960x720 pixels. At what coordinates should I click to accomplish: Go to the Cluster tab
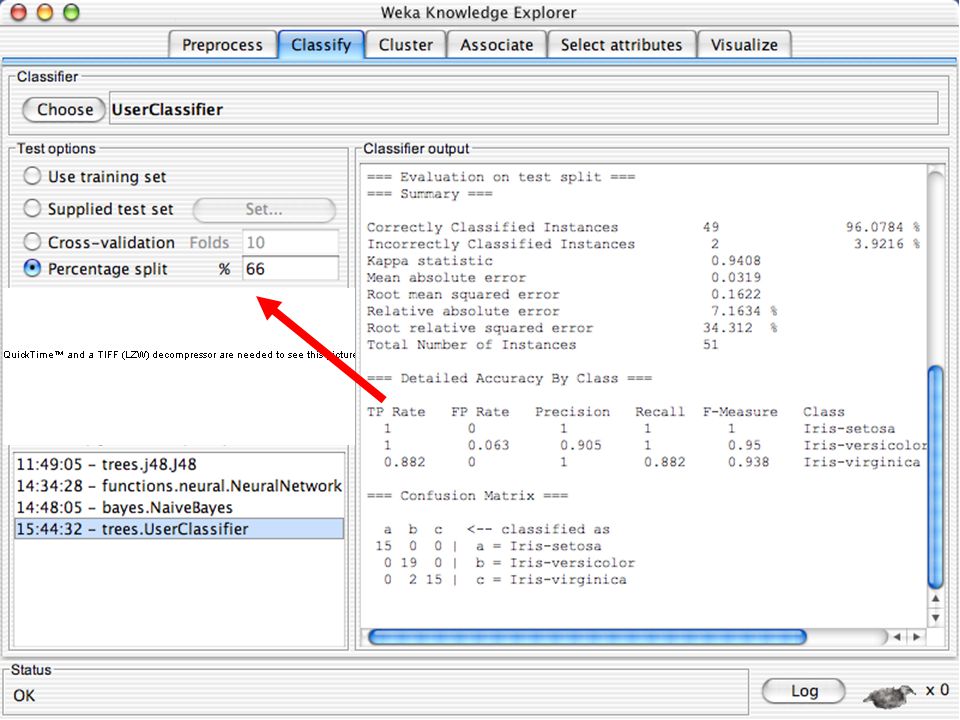(405, 45)
